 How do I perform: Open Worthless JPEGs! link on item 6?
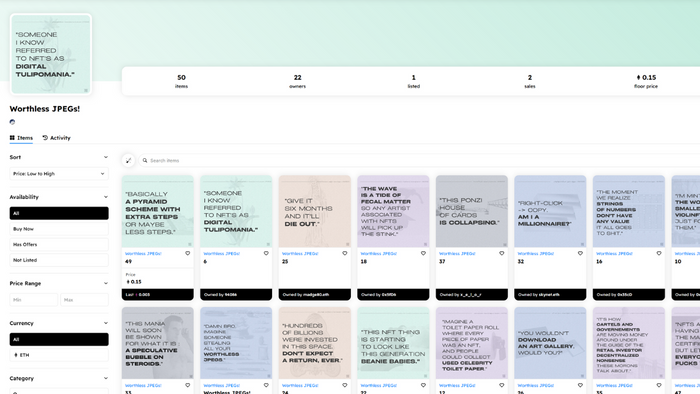(222, 253)
